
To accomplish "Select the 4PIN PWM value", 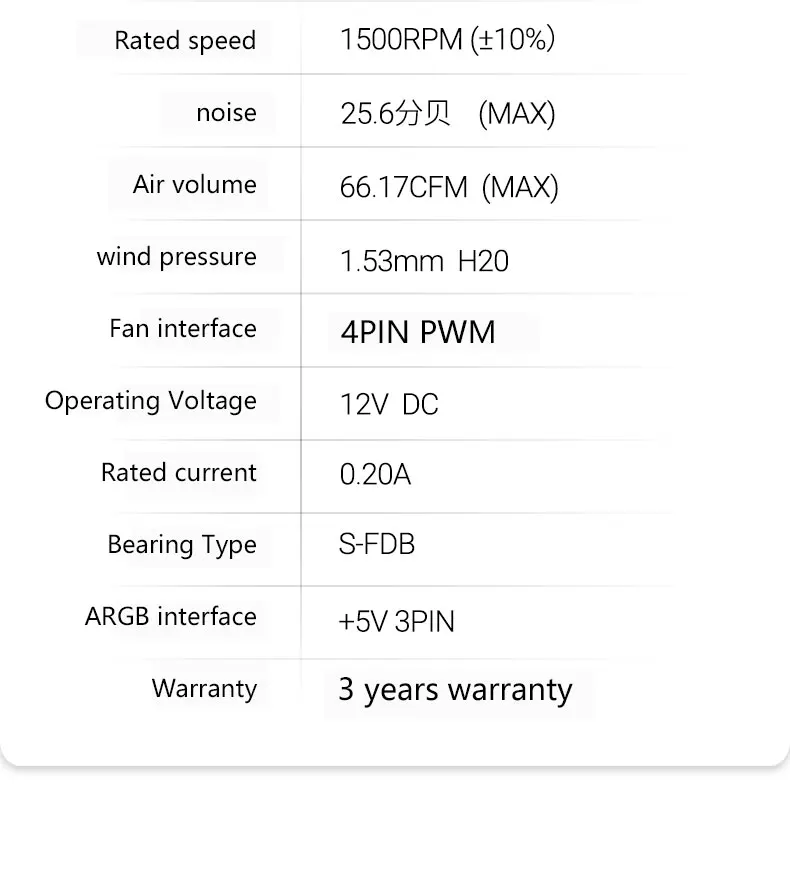I will pos(418,332).
